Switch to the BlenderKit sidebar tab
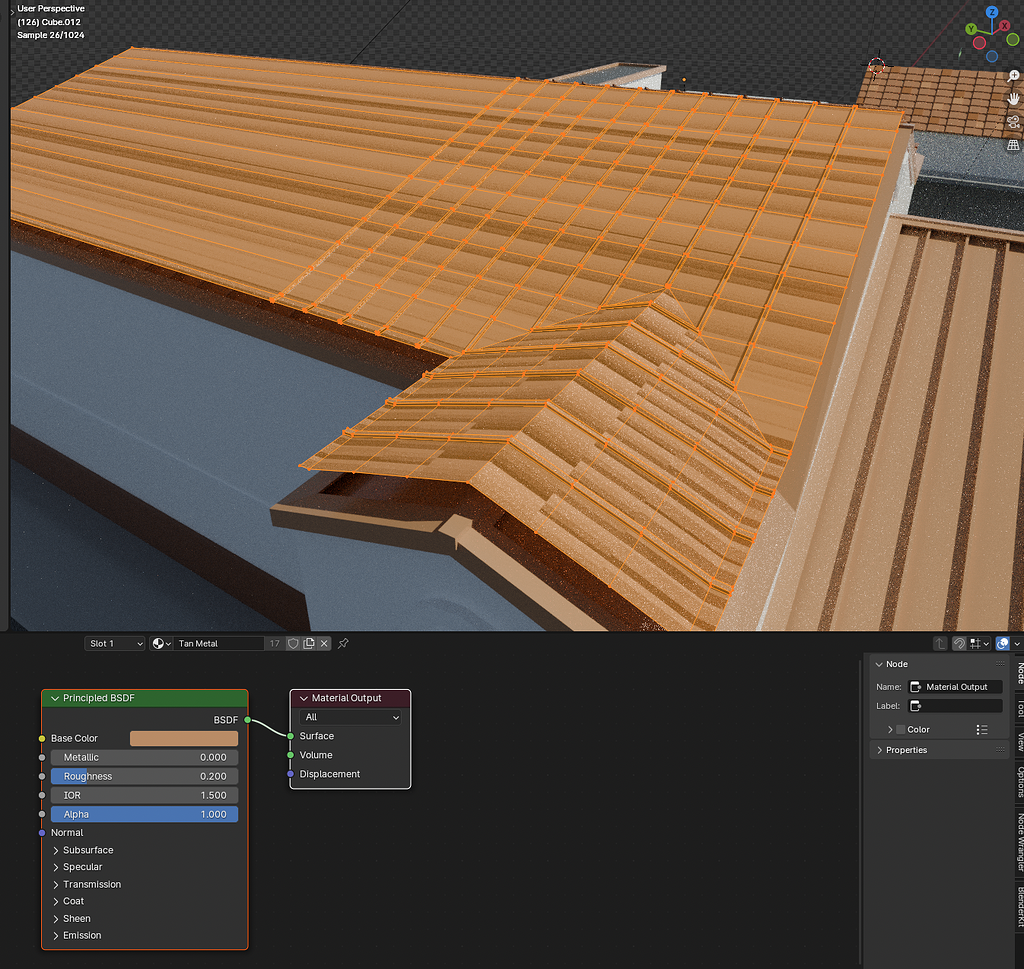 pos(1019,906)
